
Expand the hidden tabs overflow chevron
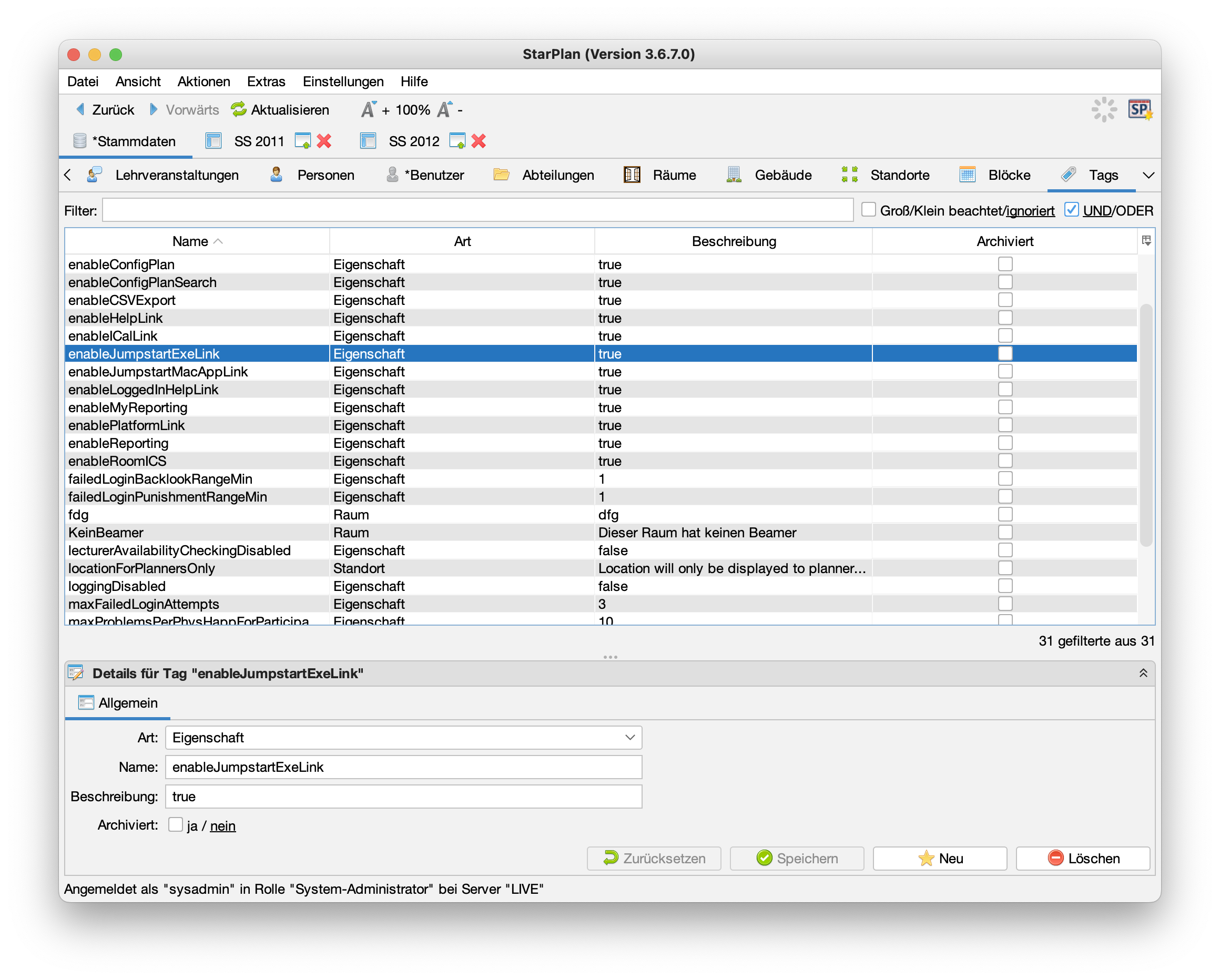tap(1148, 175)
